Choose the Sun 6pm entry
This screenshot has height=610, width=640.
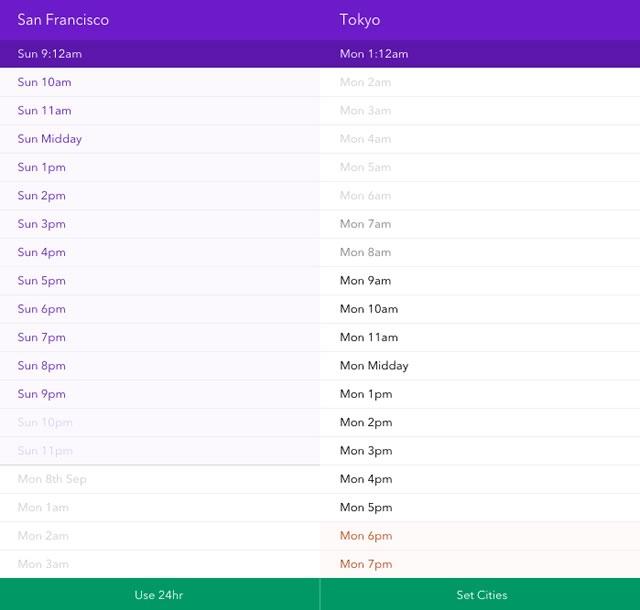pos(160,309)
